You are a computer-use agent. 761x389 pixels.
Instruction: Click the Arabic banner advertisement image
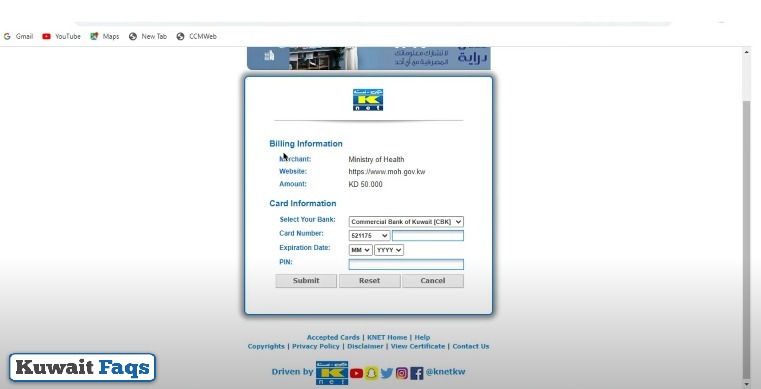click(369, 58)
